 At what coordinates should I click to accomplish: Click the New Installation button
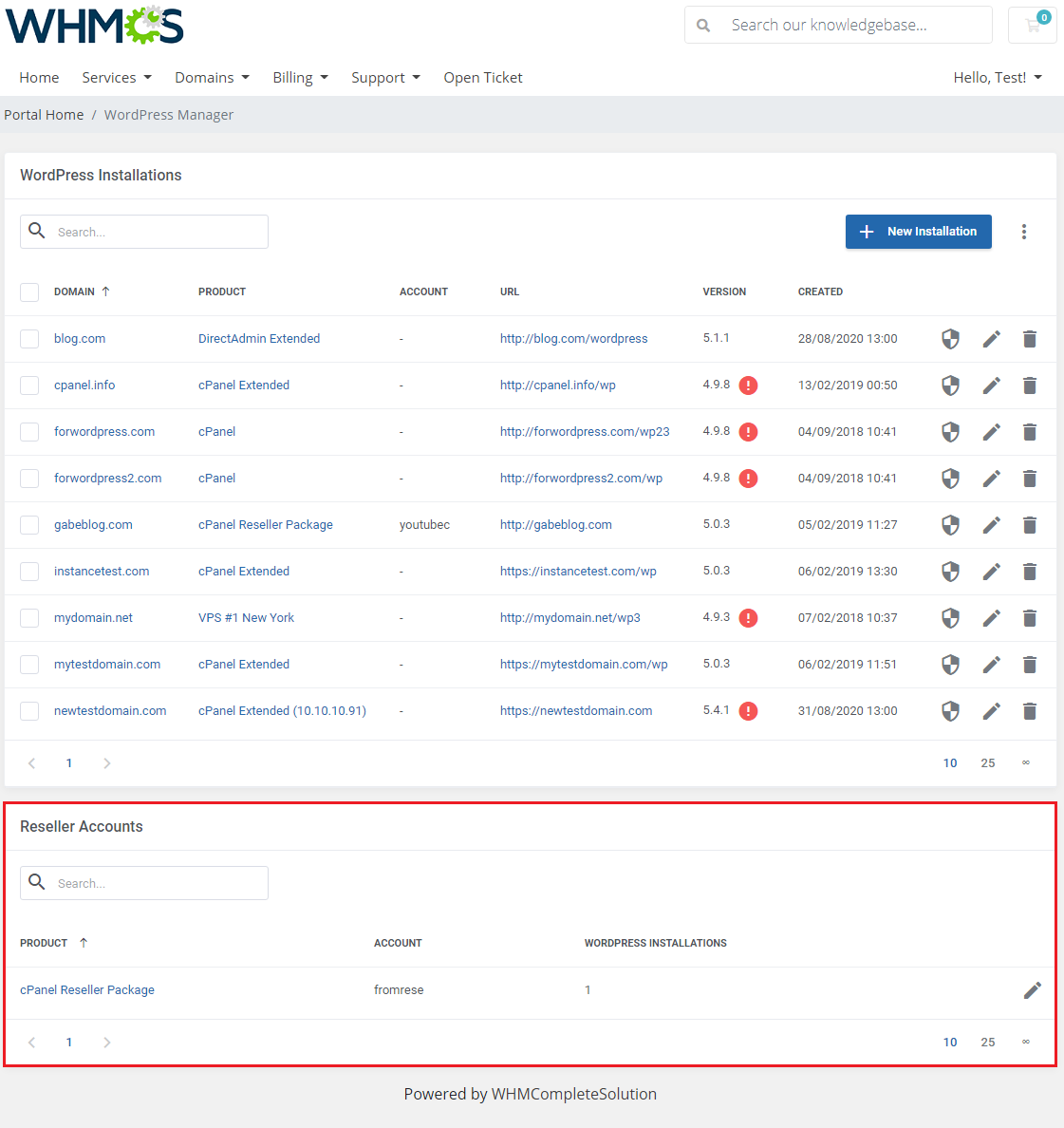(918, 232)
